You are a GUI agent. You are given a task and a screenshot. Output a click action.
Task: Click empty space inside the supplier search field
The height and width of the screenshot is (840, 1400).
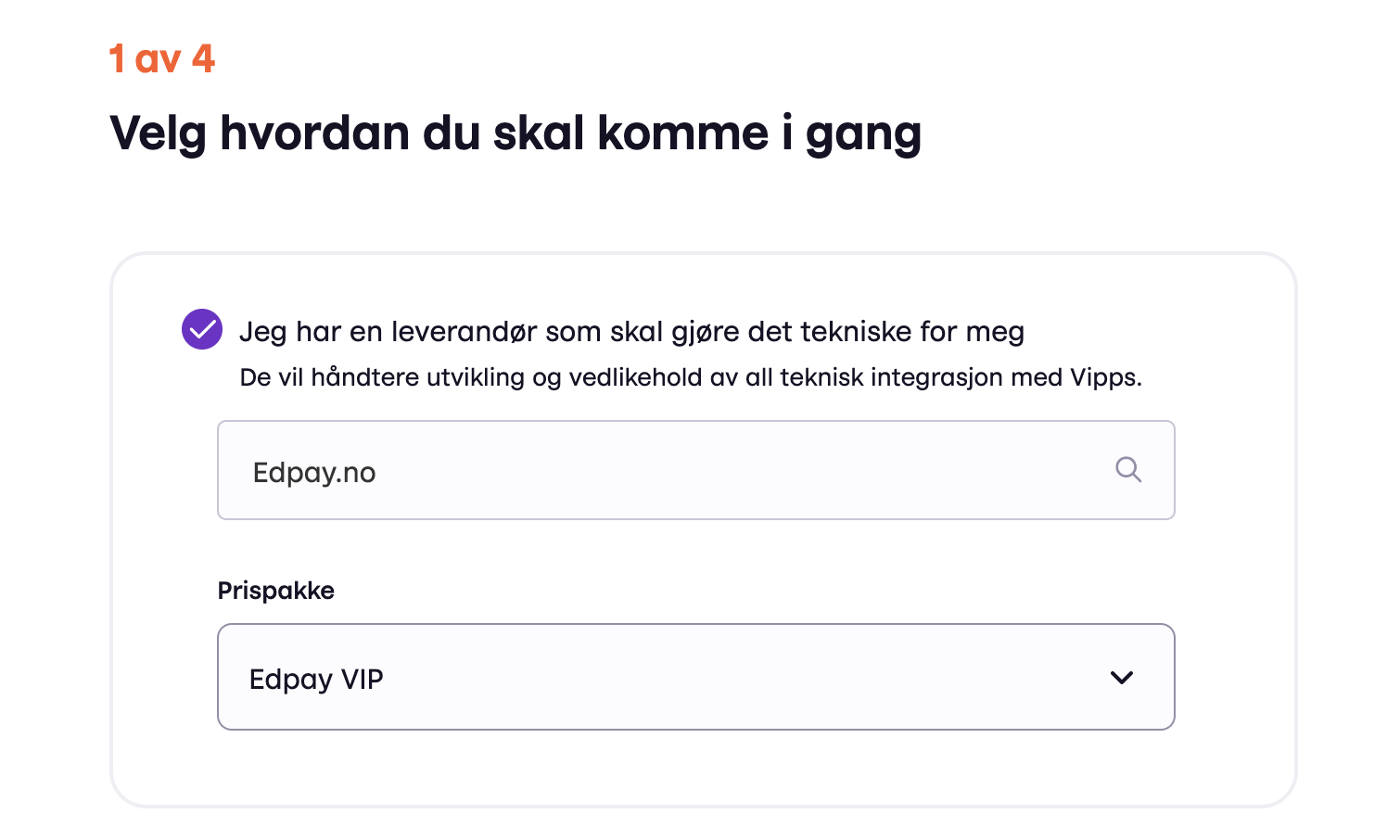click(742, 470)
